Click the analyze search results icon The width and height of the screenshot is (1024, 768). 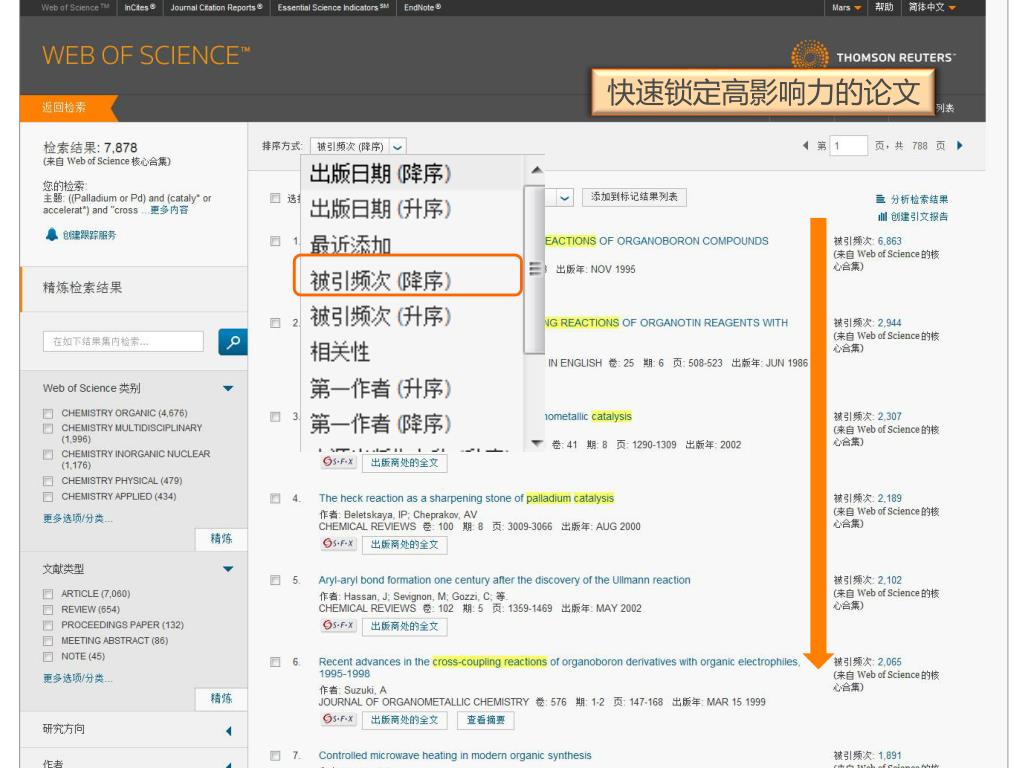point(881,199)
